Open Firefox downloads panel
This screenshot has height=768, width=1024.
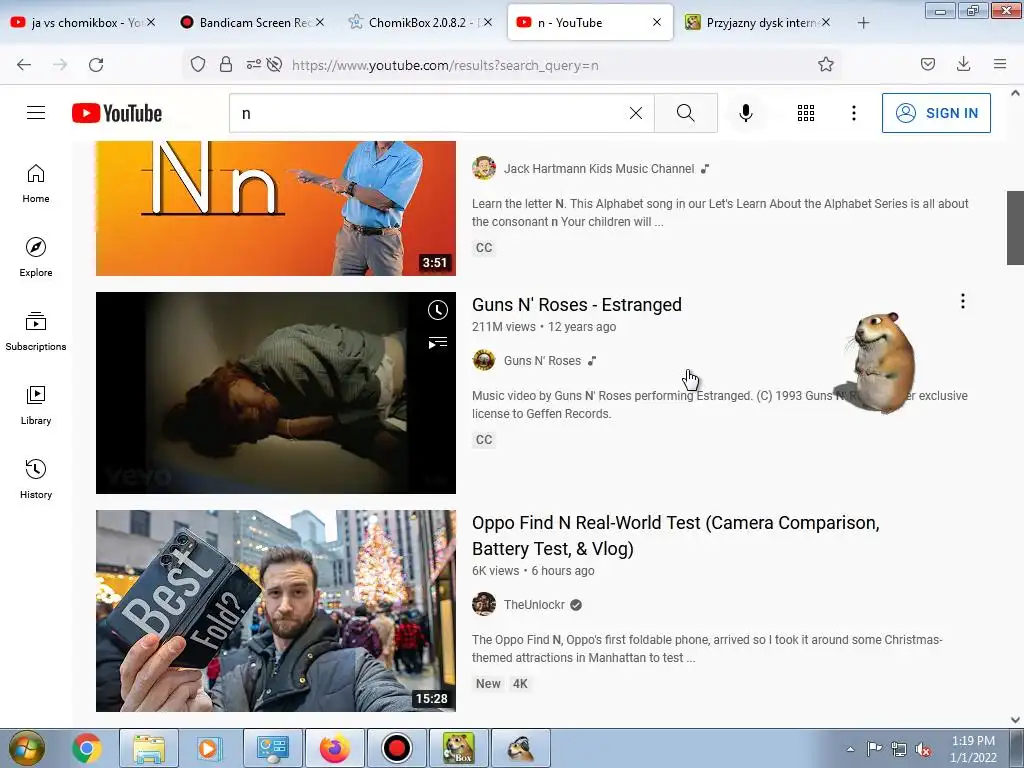[963, 64]
